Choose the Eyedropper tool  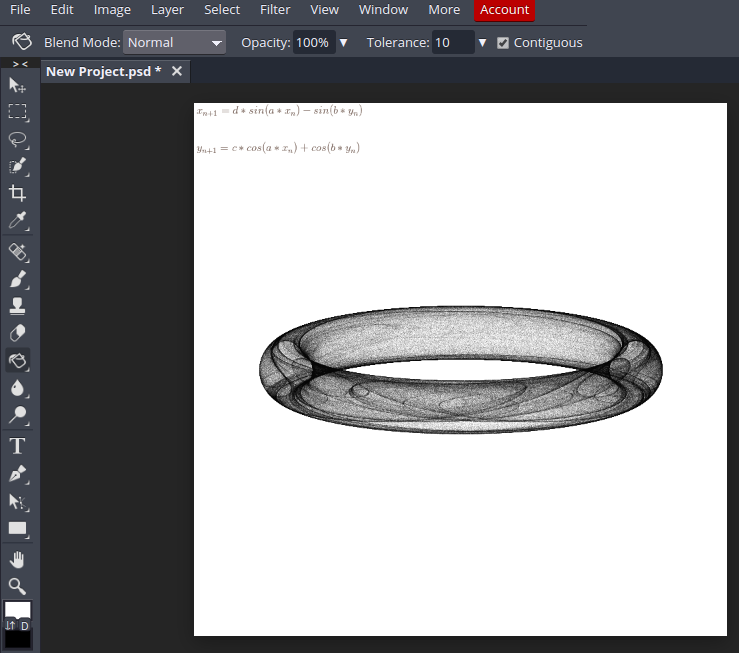18,220
